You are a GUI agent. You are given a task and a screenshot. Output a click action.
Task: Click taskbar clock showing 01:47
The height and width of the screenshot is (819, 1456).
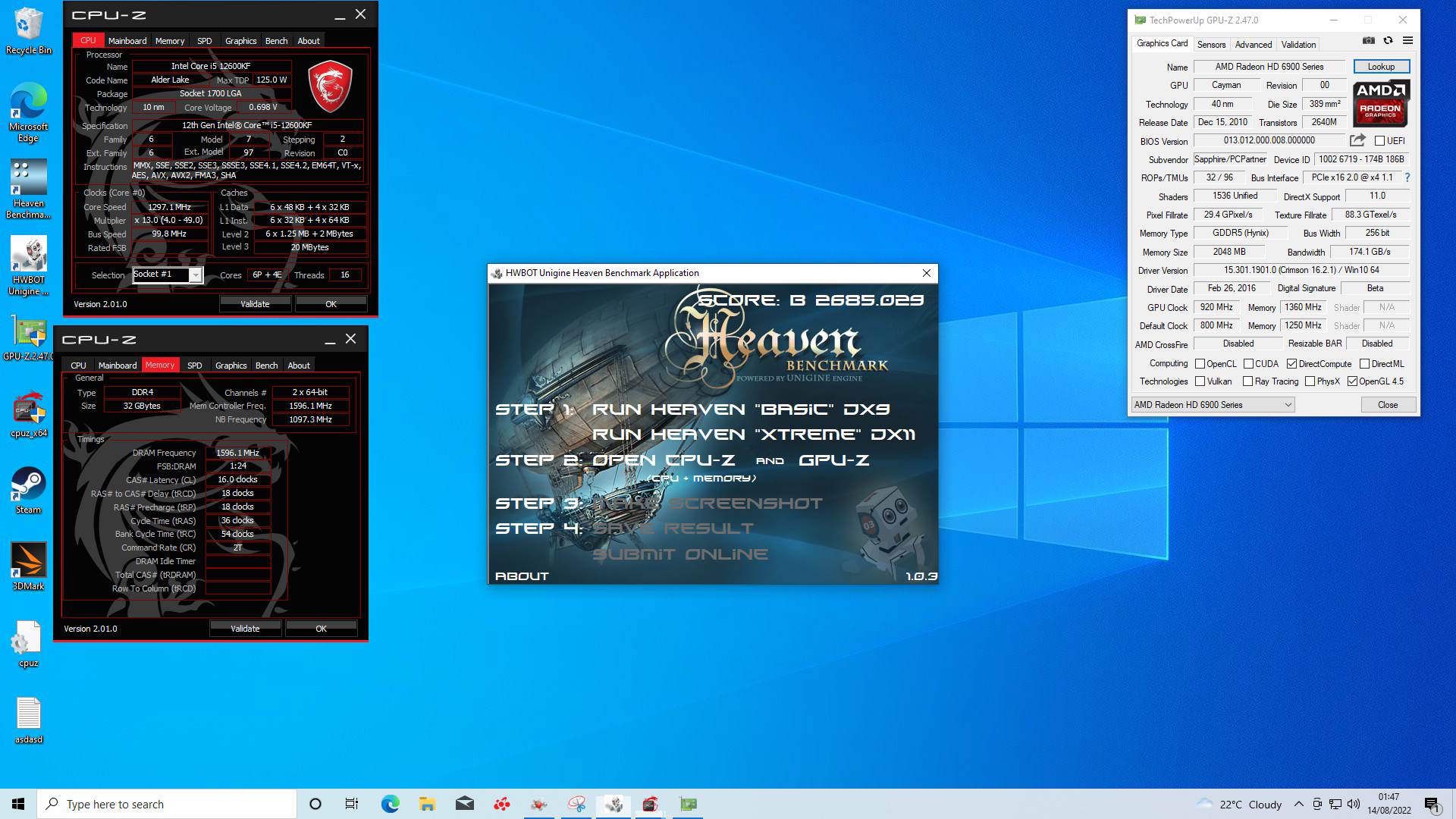1389,804
